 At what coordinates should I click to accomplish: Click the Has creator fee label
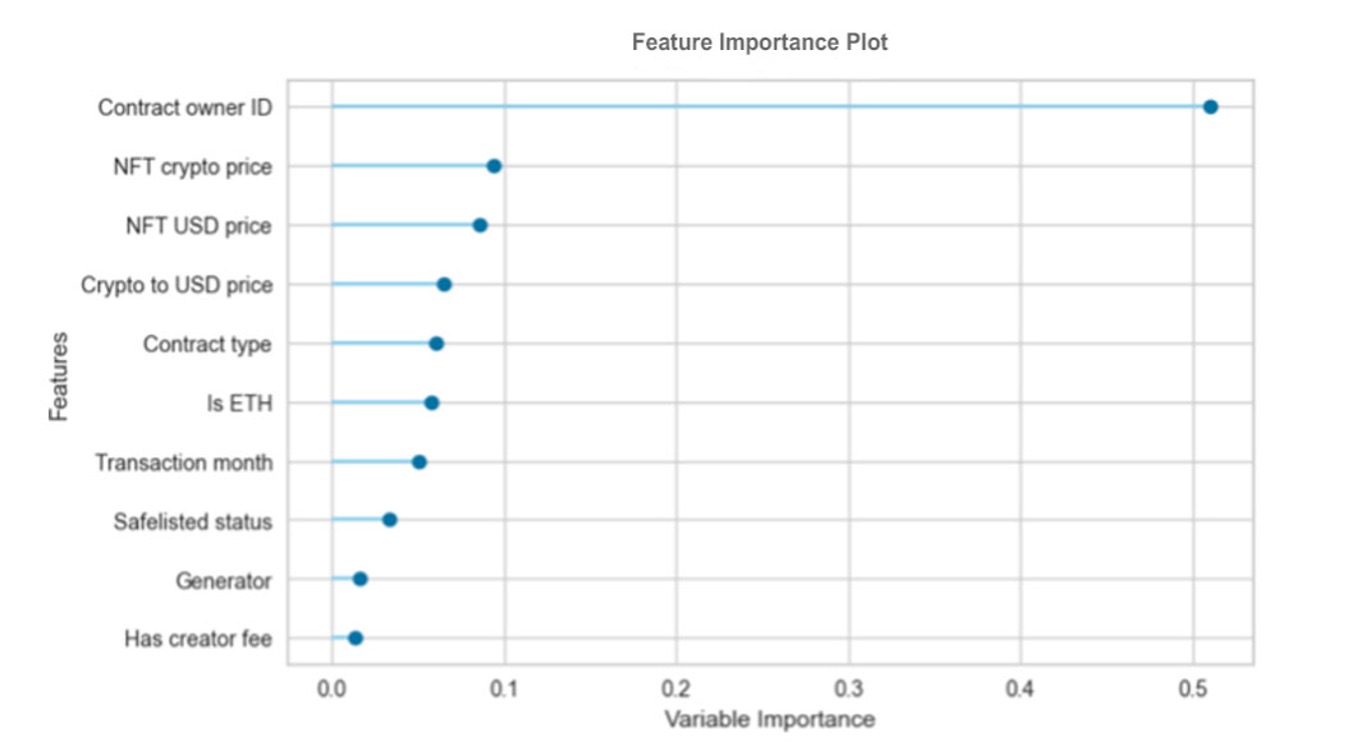click(x=198, y=638)
